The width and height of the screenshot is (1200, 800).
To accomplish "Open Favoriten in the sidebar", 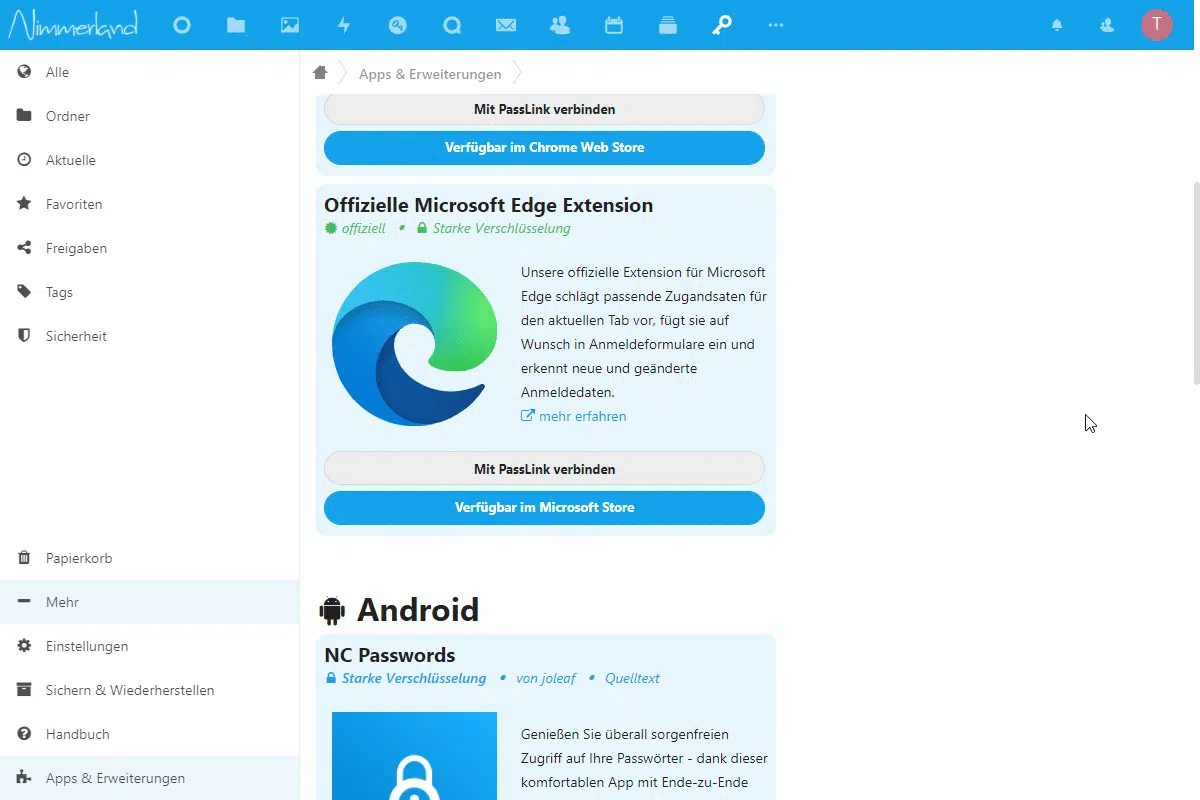I will click(150, 204).
